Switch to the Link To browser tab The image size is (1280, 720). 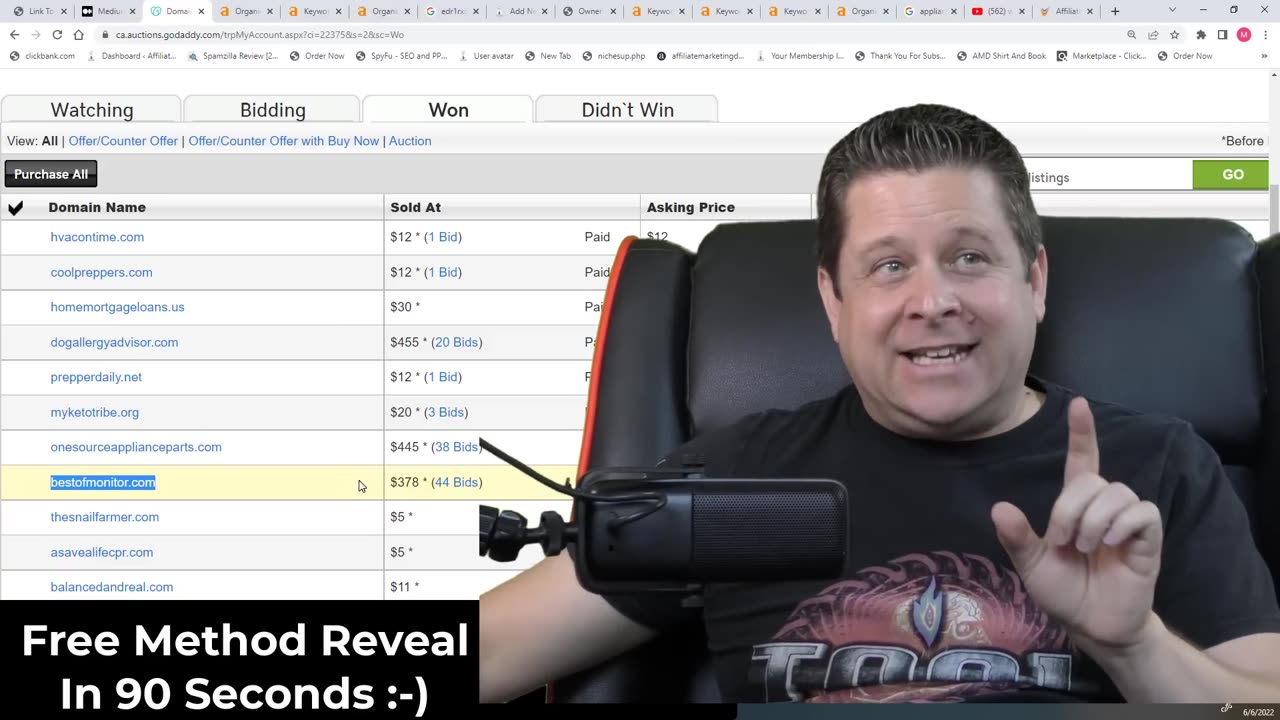pyautogui.click(x=40, y=11)
